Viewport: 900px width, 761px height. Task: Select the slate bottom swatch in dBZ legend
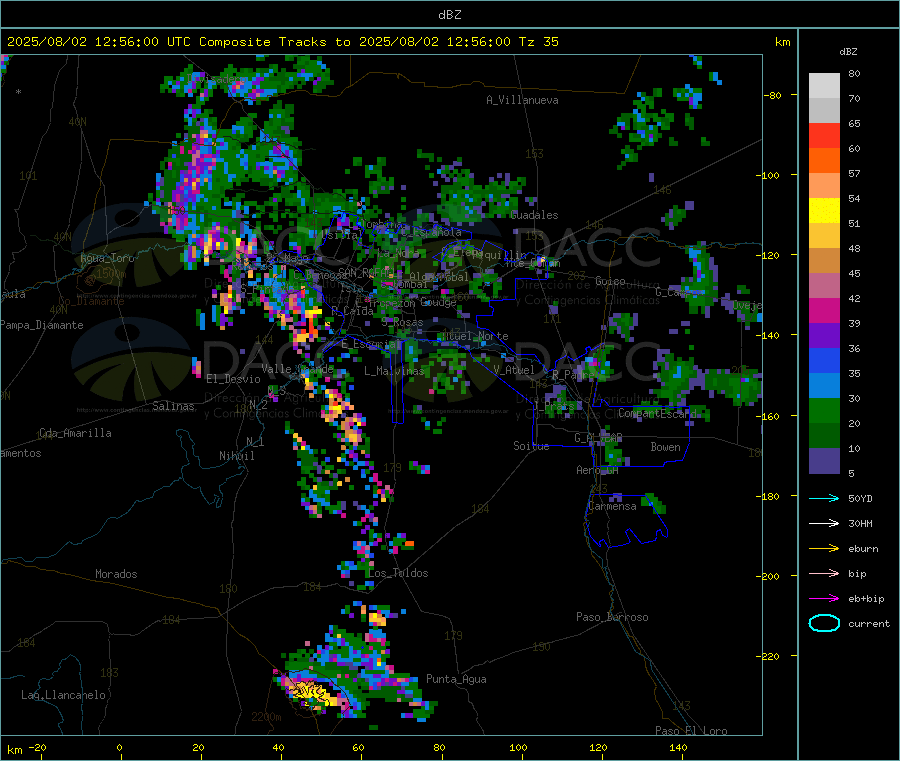click(824, 461)
